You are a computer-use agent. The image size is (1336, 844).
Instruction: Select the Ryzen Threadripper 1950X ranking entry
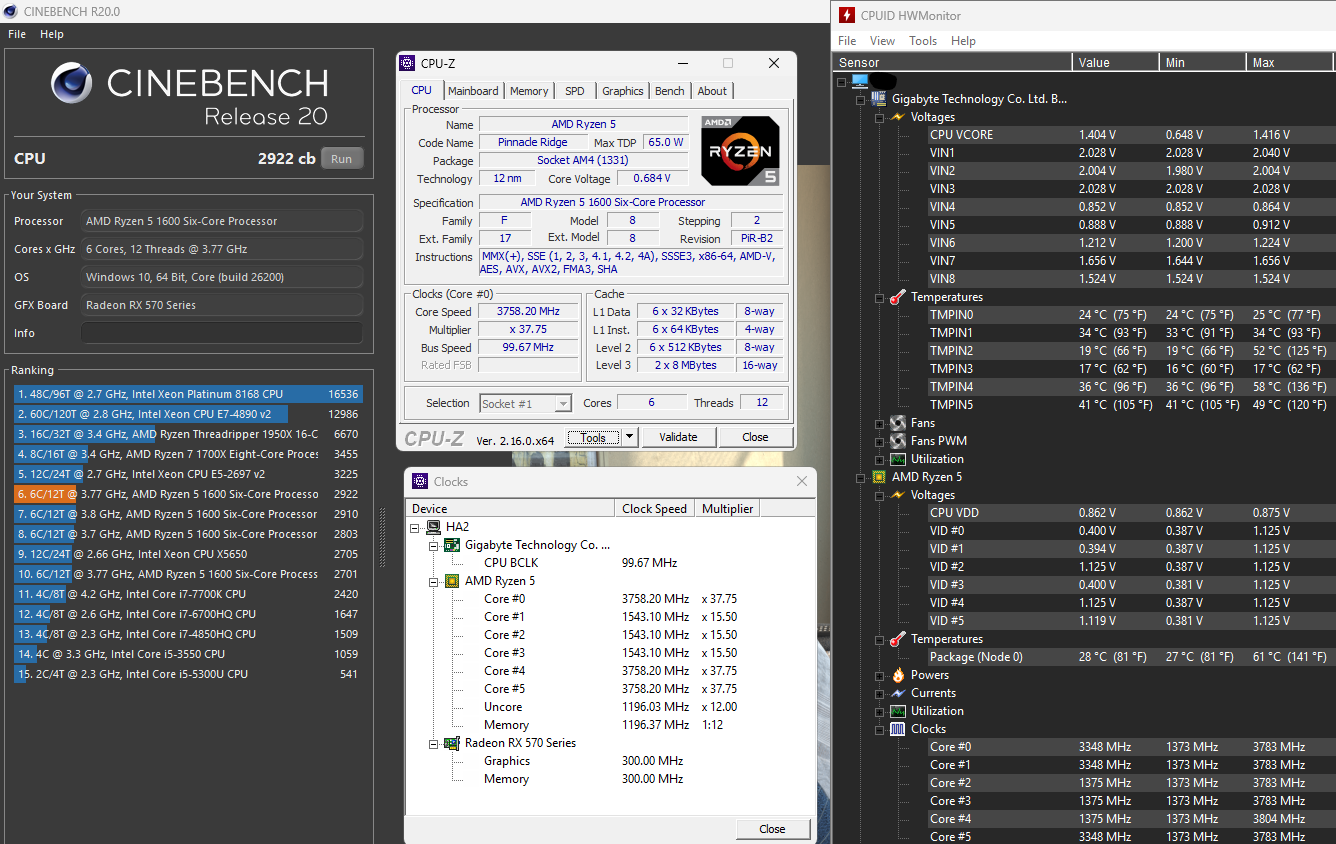tap(188, 434)
